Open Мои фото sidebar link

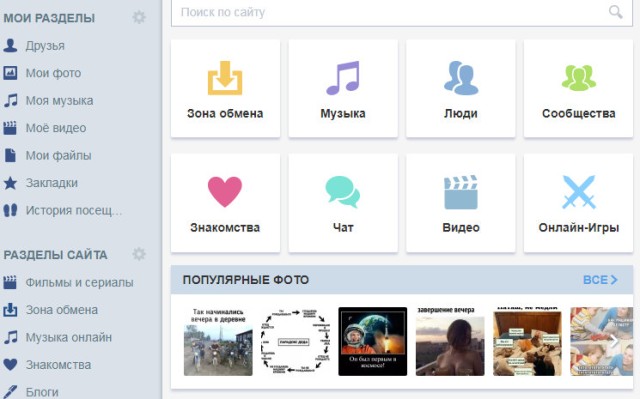pyautogui.click(x=53, y=73)
